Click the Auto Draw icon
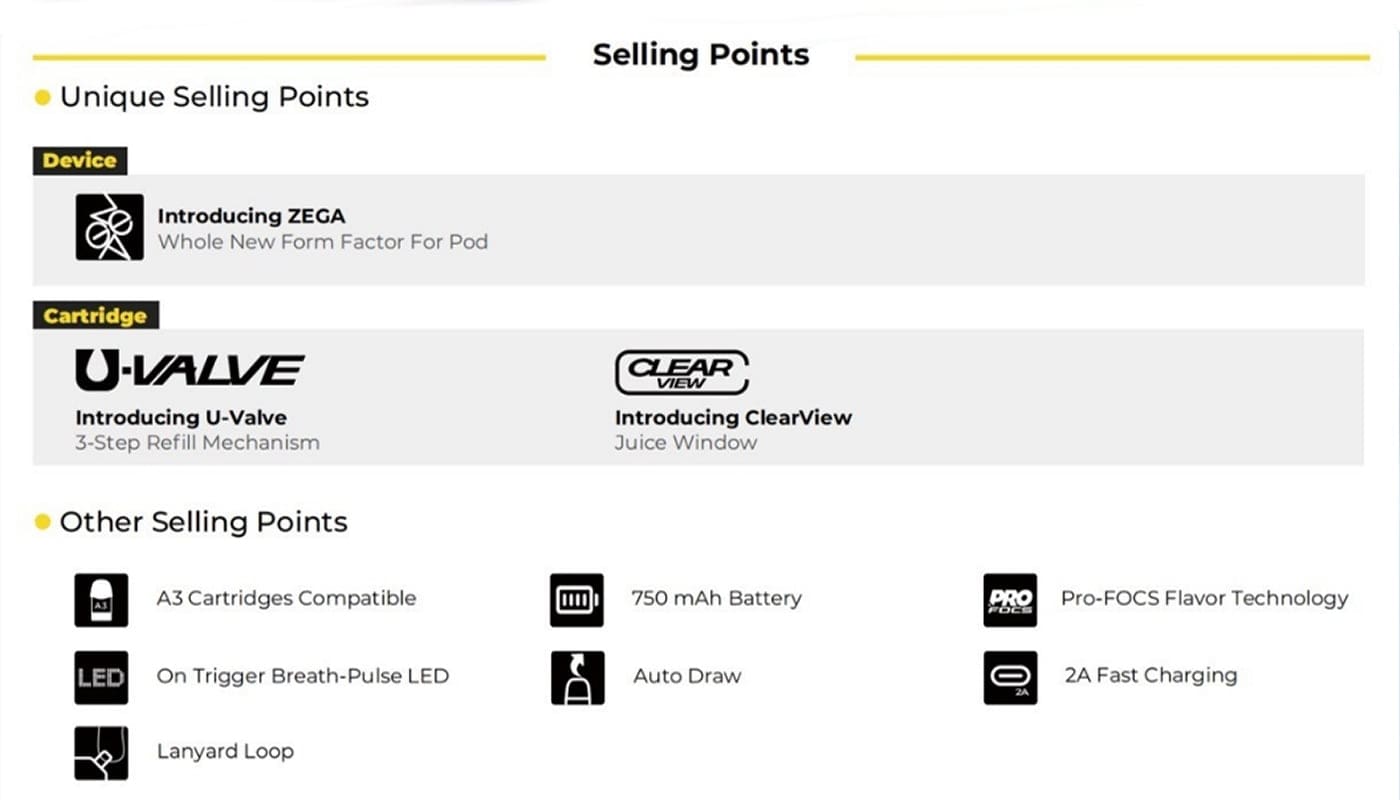The height and width of the screenshot is (800, 1400). (x=577, y=678)
